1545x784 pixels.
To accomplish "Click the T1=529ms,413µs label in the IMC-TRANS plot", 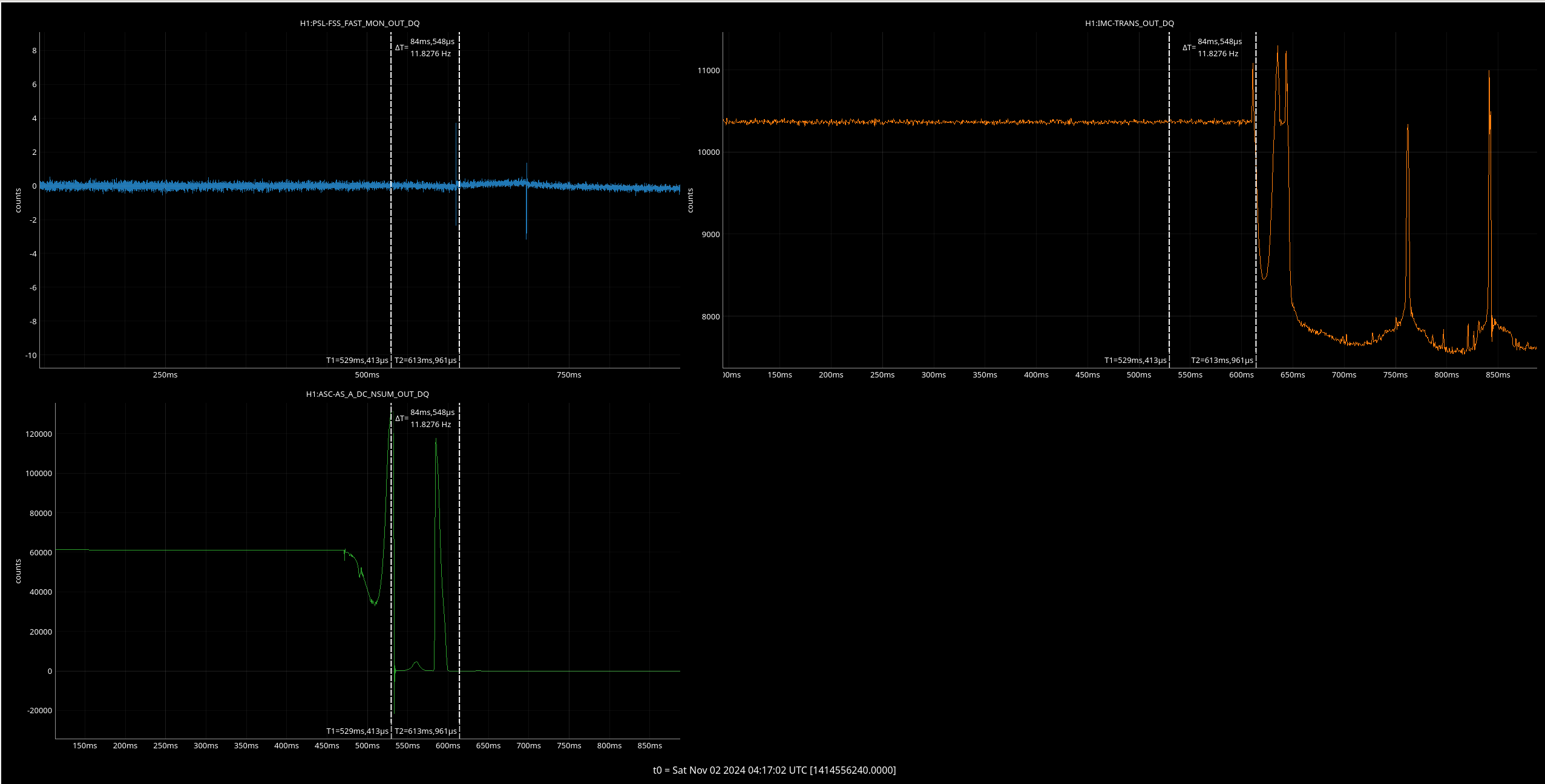I will 1135,360.
